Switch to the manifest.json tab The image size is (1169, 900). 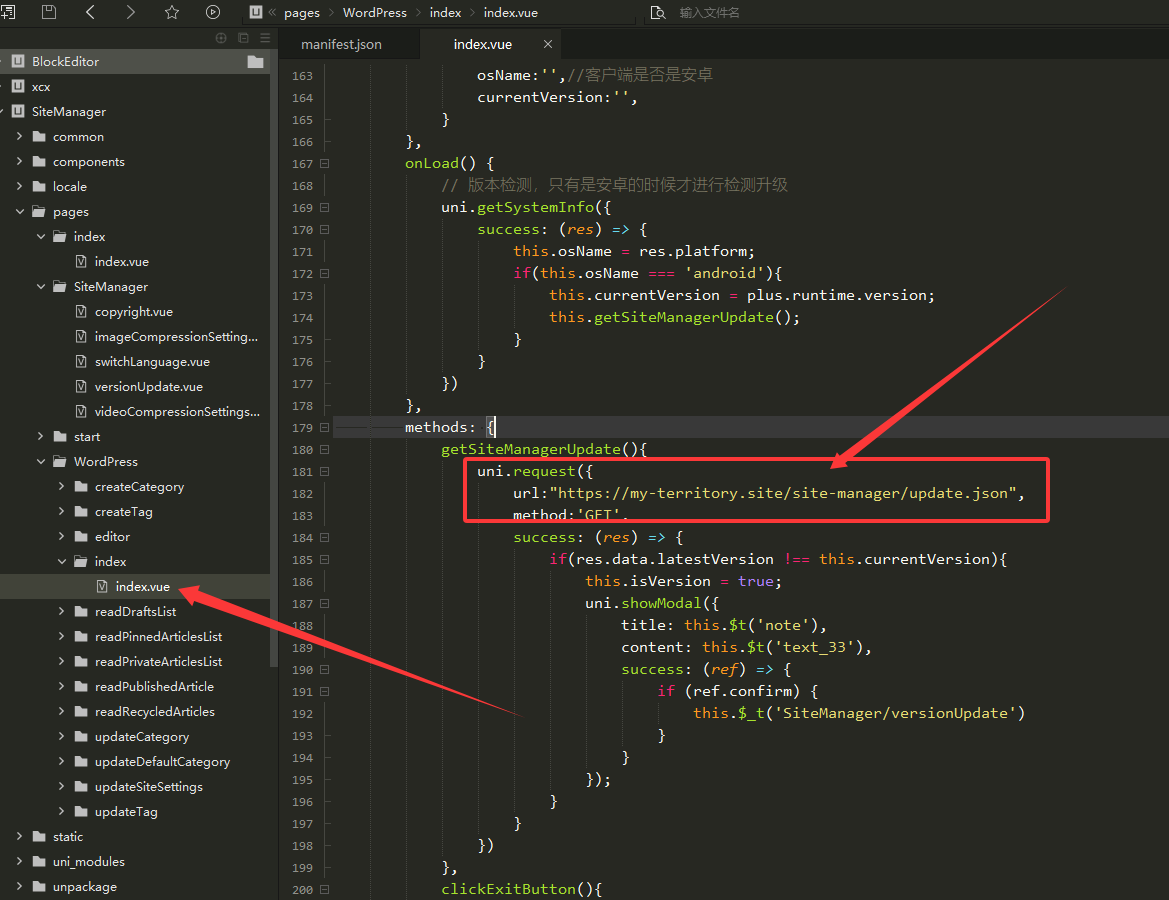coord(341,45)
